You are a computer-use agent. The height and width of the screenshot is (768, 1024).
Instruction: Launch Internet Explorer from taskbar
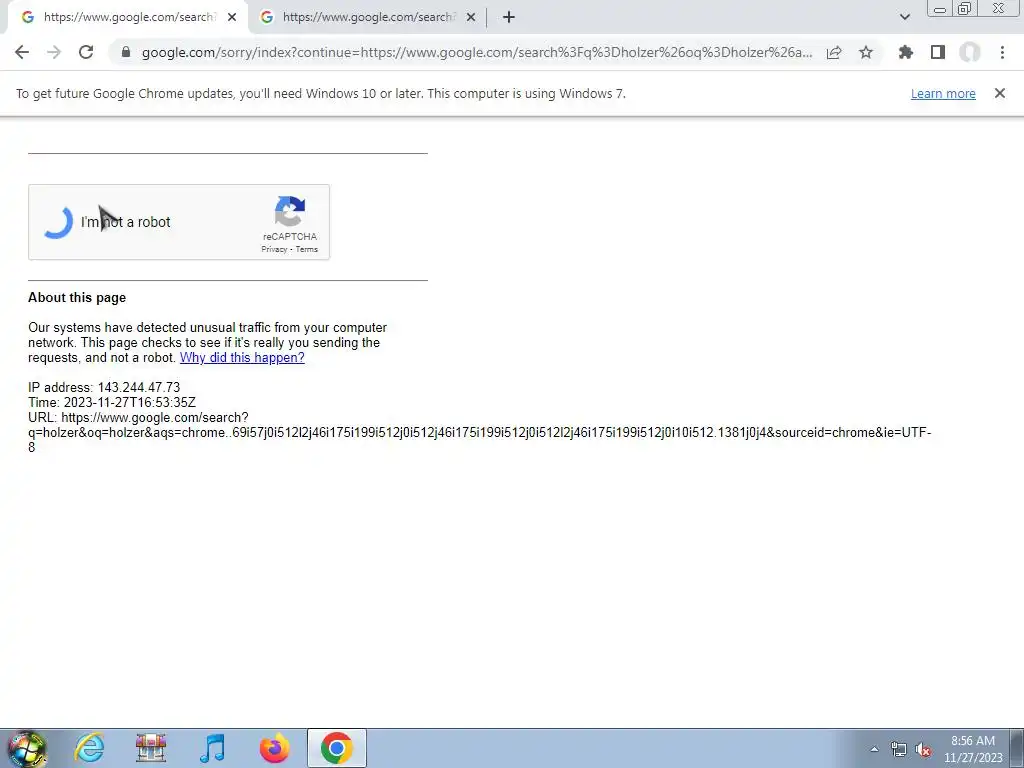tap(89, 748)
